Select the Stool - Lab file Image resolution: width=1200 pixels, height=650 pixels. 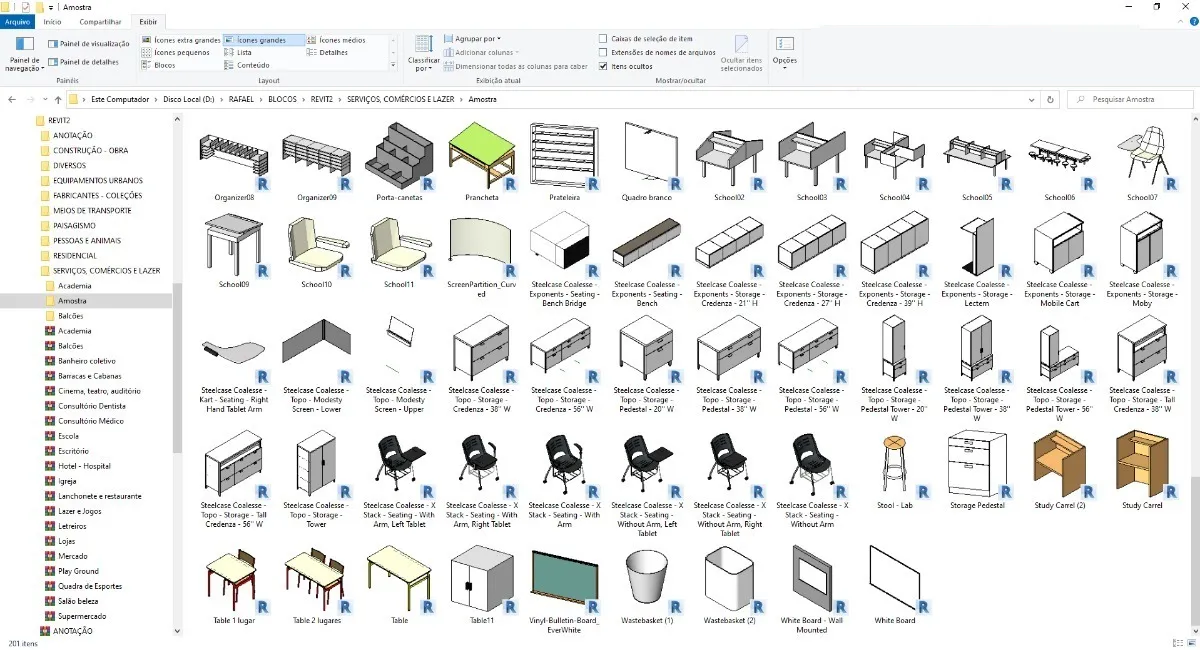[x=894, y=472]
